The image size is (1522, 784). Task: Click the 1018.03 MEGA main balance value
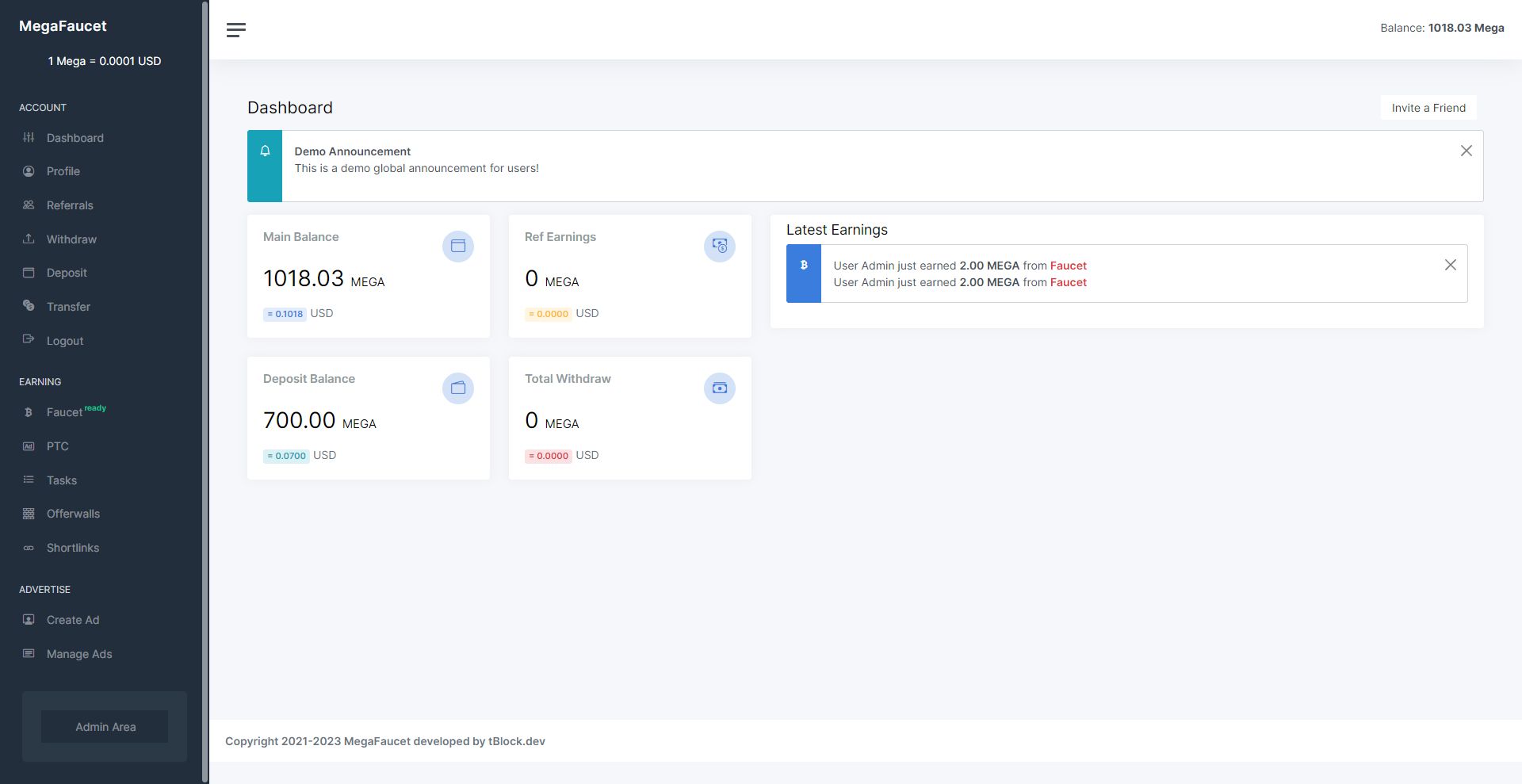[323, 278]
